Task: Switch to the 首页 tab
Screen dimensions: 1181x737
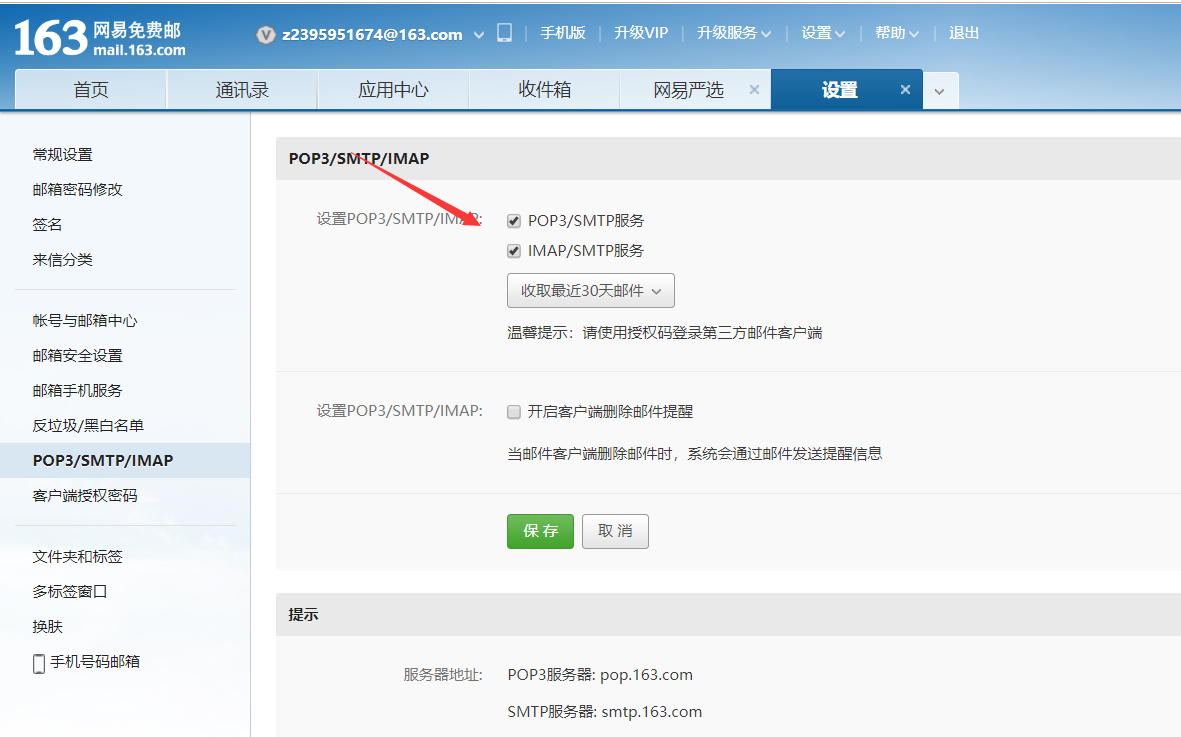Action: point(91,90)
